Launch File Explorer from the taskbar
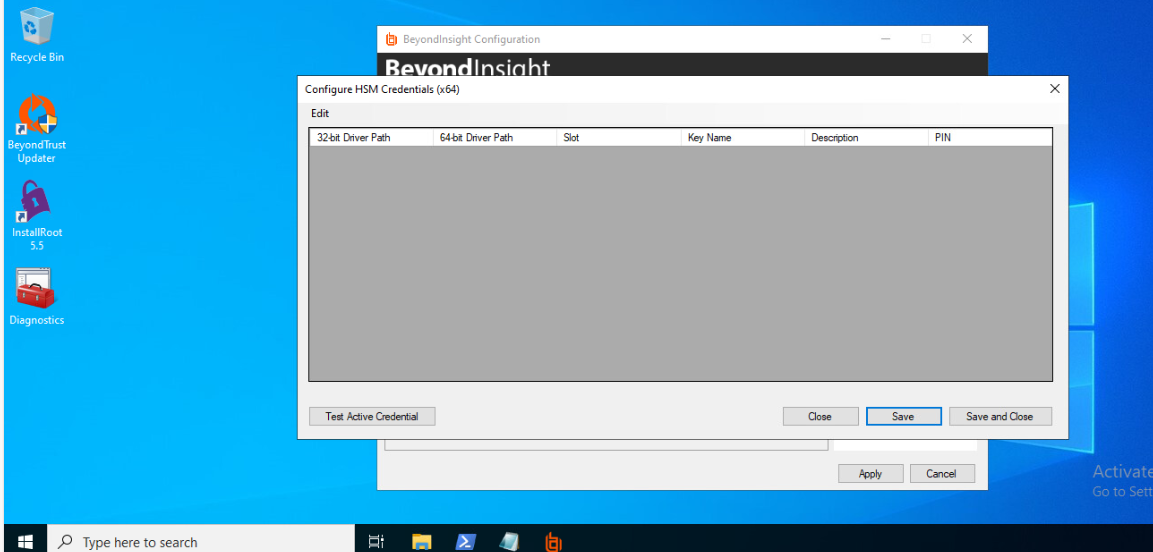 (x=421, y=542)
